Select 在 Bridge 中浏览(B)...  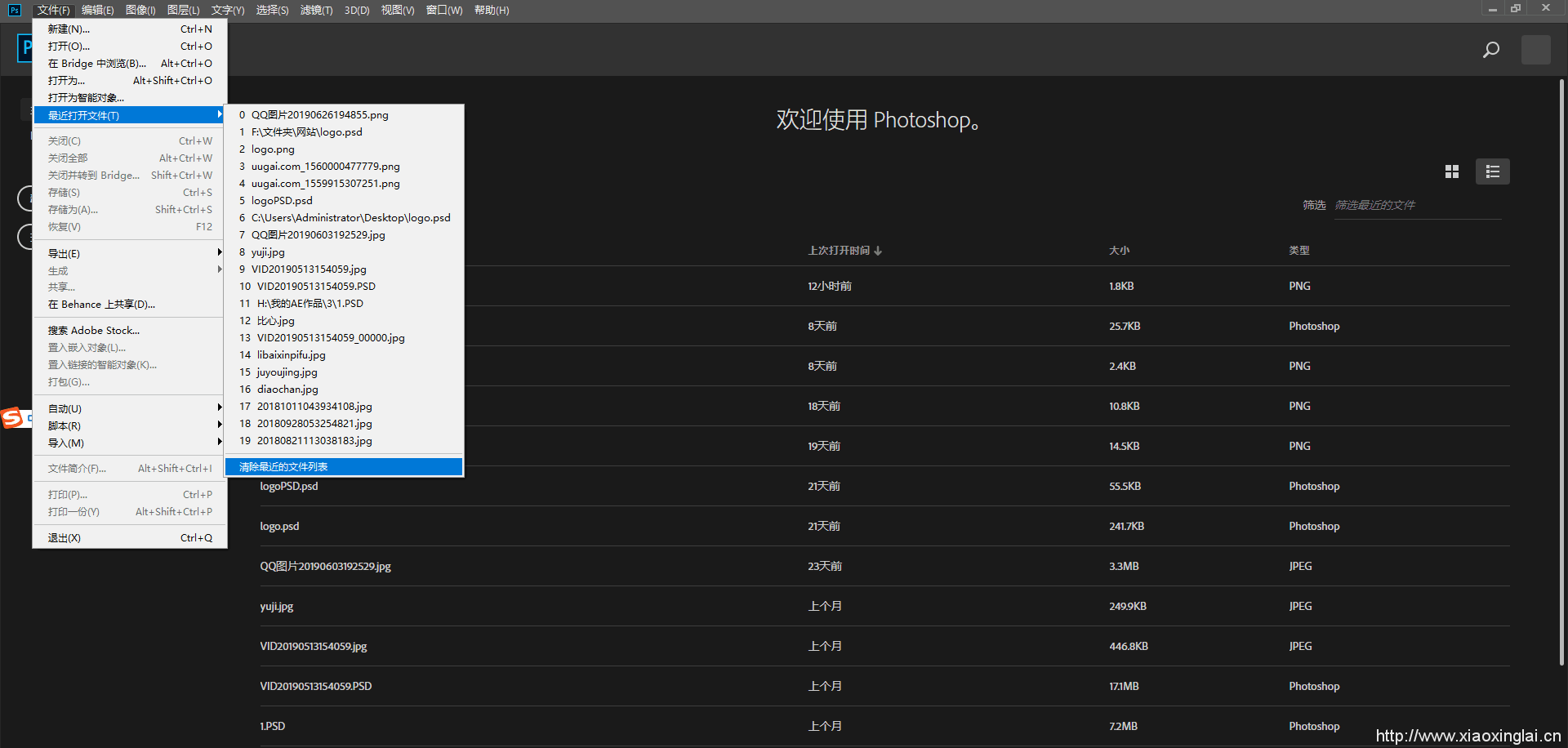(x=130, y=64)
